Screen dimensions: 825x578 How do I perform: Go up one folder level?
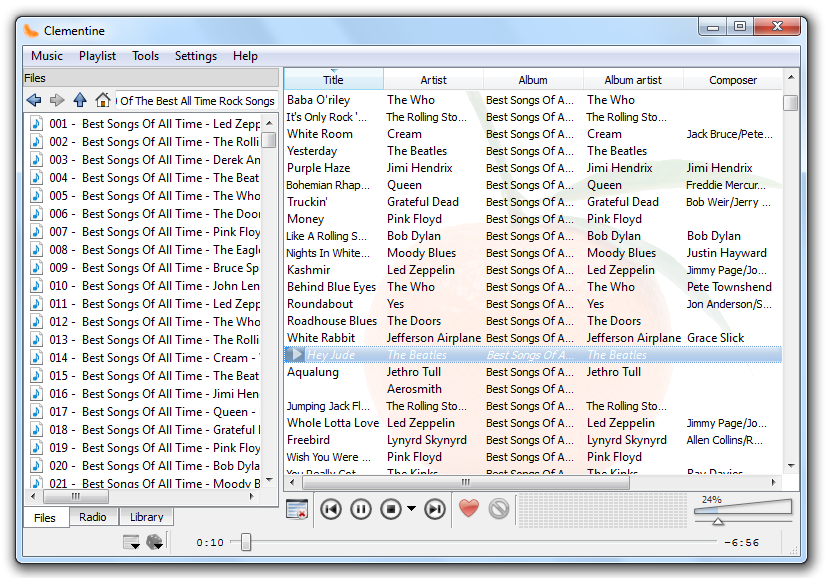click(x=80, y=100)
